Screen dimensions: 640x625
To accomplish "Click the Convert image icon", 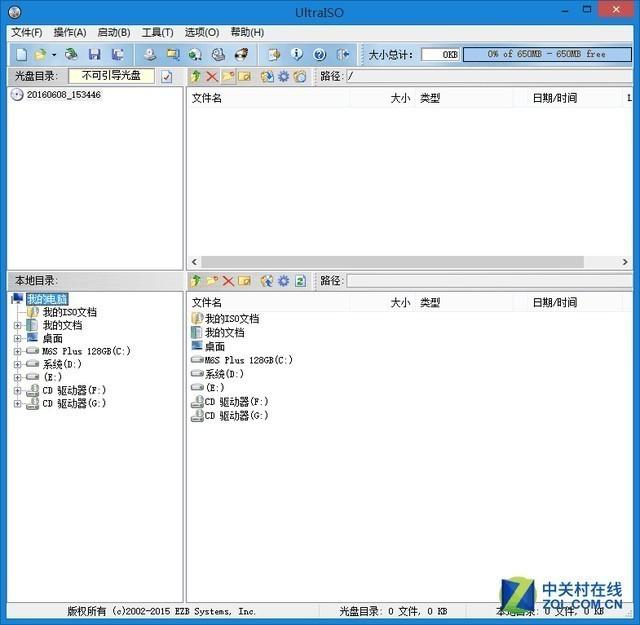I will coord(195,54).
